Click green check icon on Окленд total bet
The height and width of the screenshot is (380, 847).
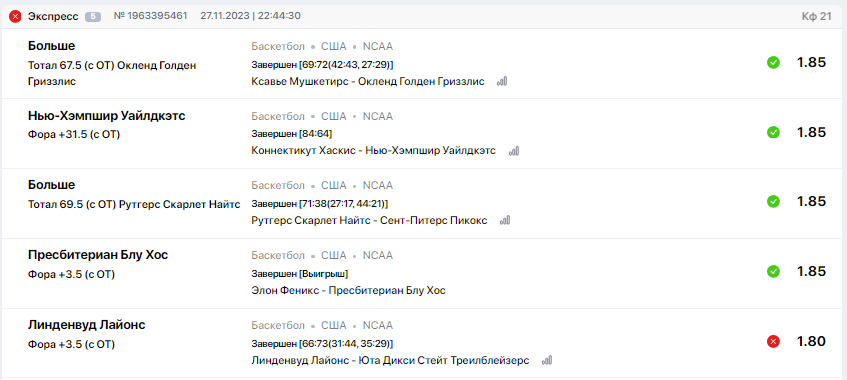(774, 63)
